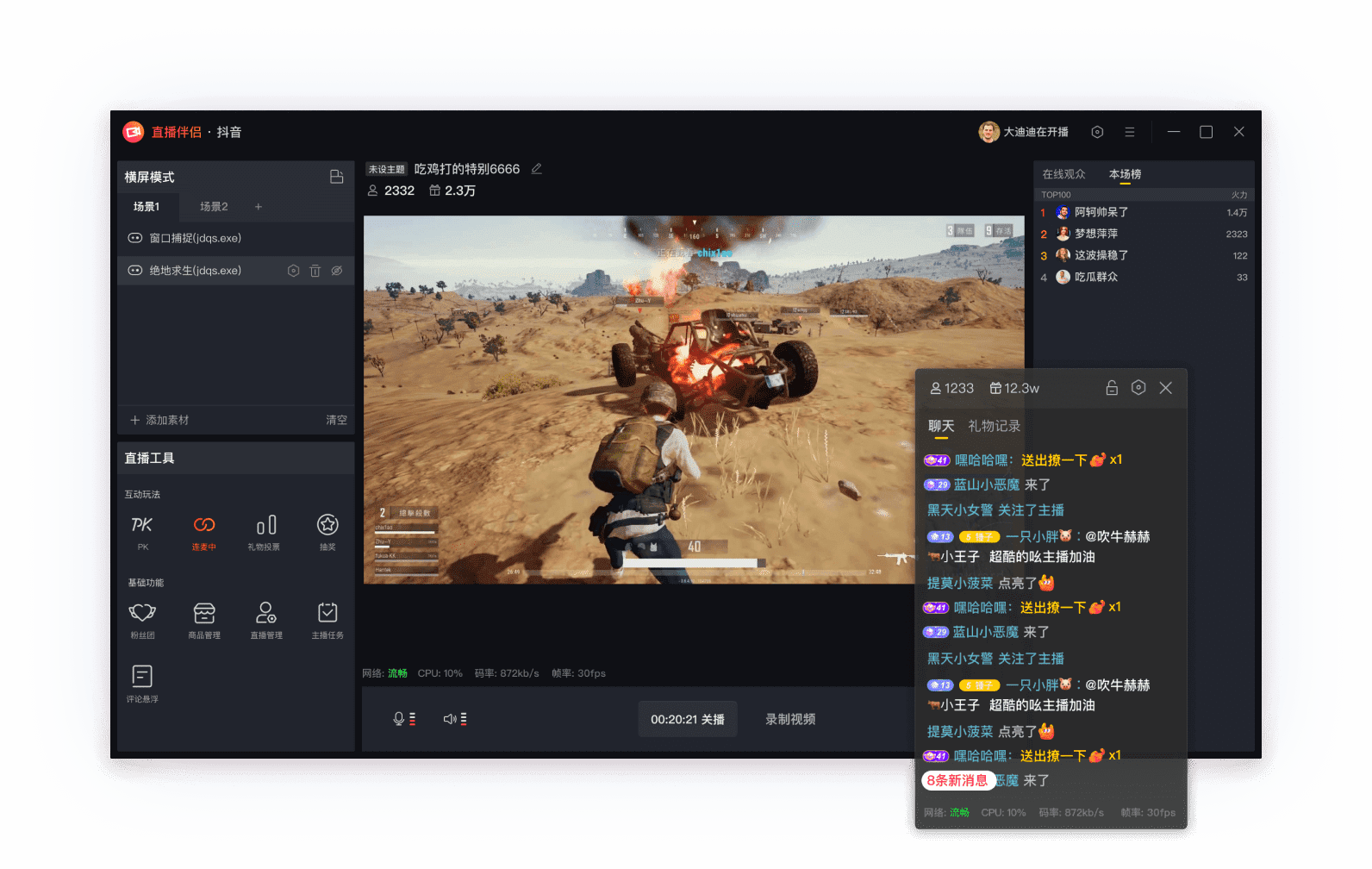The image size is (1372, 869).
Task: Select viewer 阿轲帅呆了 in ranking
Action: tap(1144, 212)
